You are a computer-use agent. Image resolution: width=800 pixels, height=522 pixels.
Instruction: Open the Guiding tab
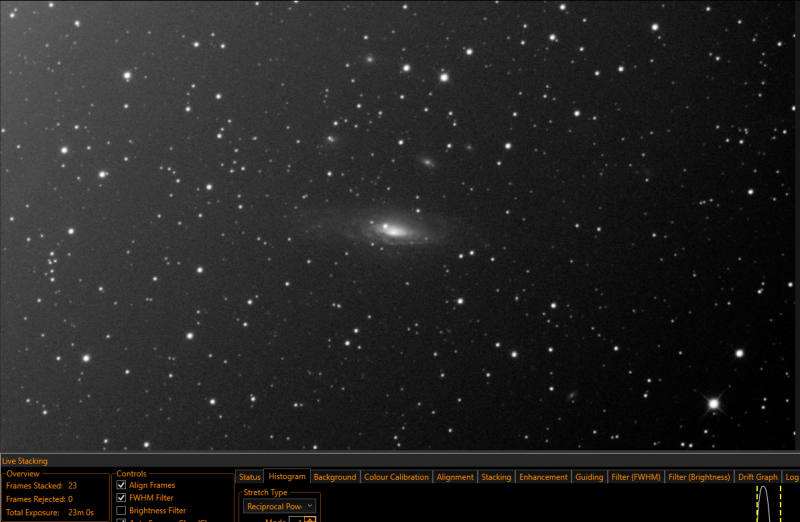[589, 477]
